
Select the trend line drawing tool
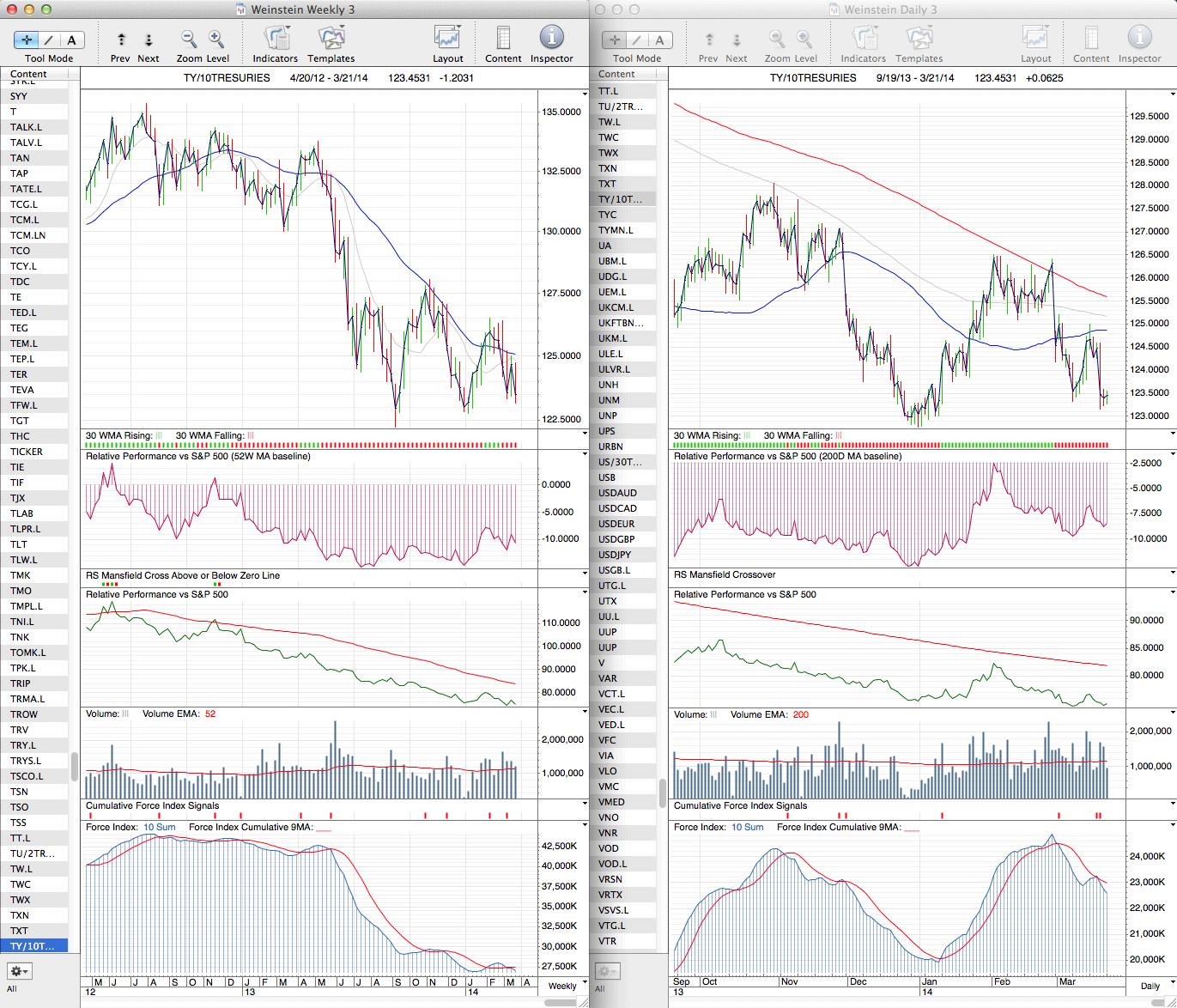[49, 40]
